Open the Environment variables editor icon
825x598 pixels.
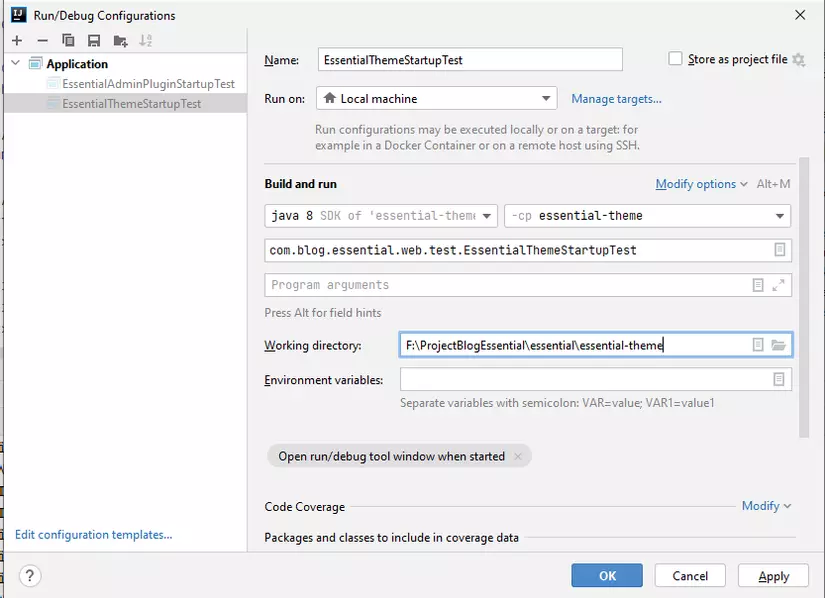779,380
